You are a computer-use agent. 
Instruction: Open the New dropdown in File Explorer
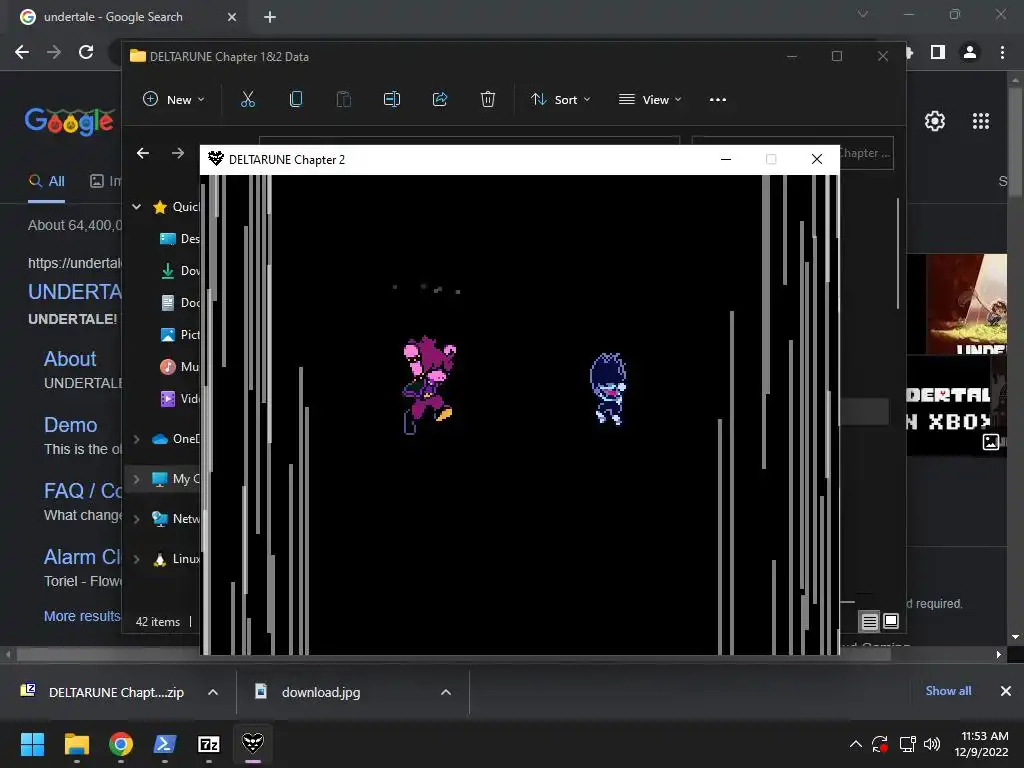coord(174,99)
